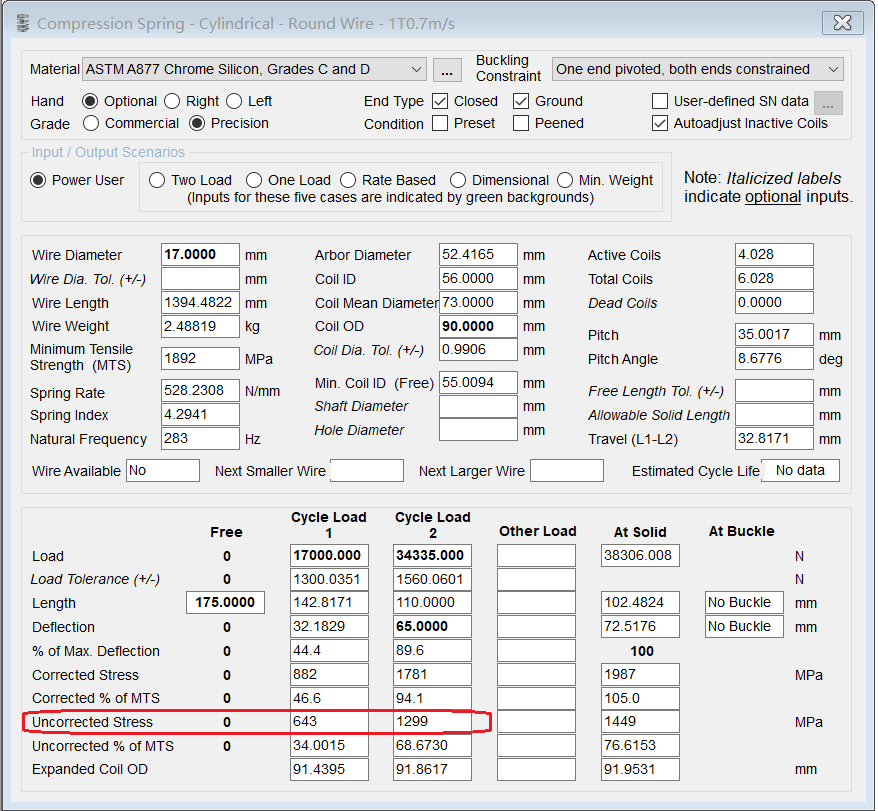Image resolution: width=878 pixels, height=811 pixels.
Task: Click the Coil OD value field
Action: point(478,327)
